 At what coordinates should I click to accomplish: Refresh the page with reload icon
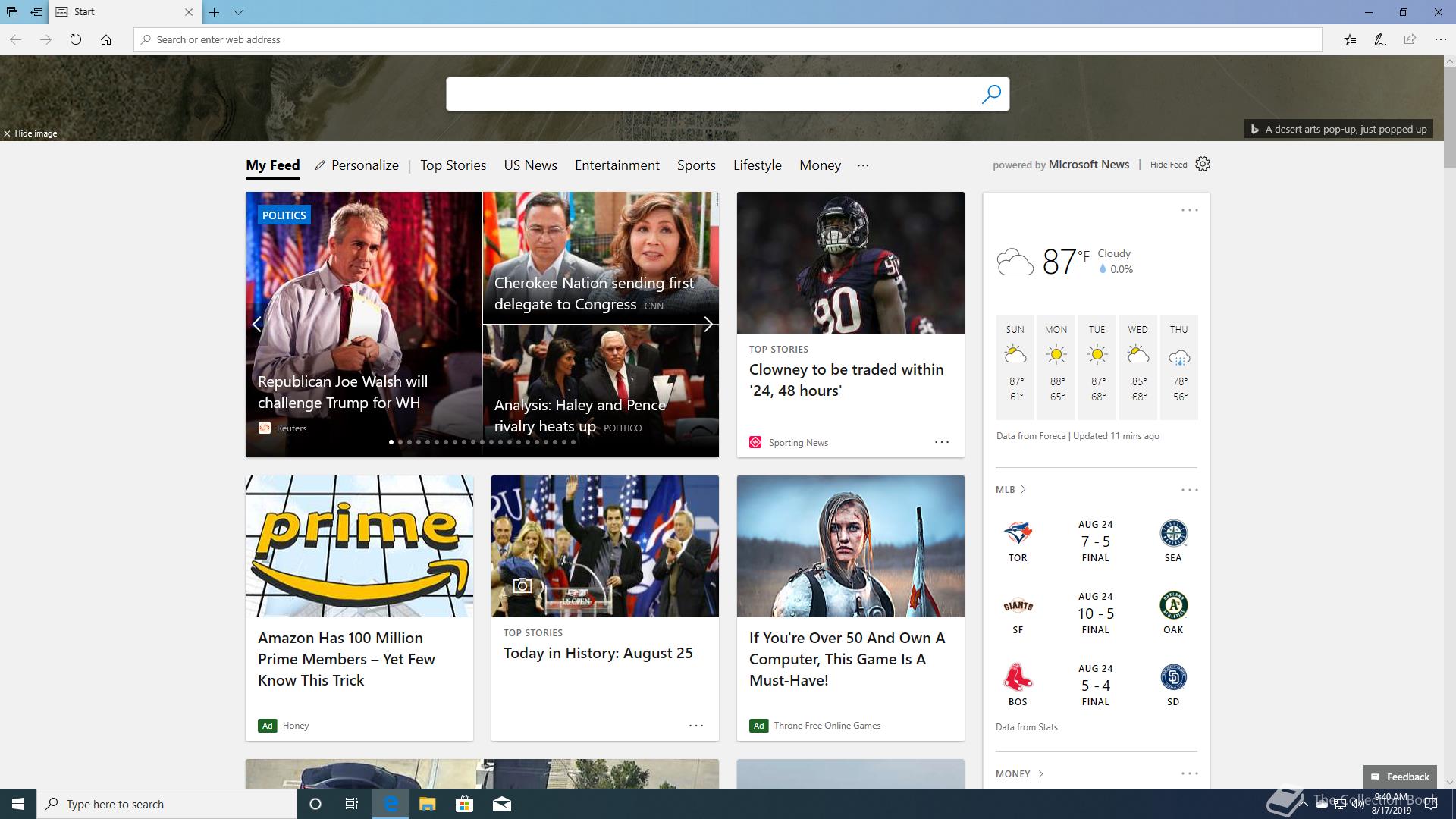(x=76, y=39)
